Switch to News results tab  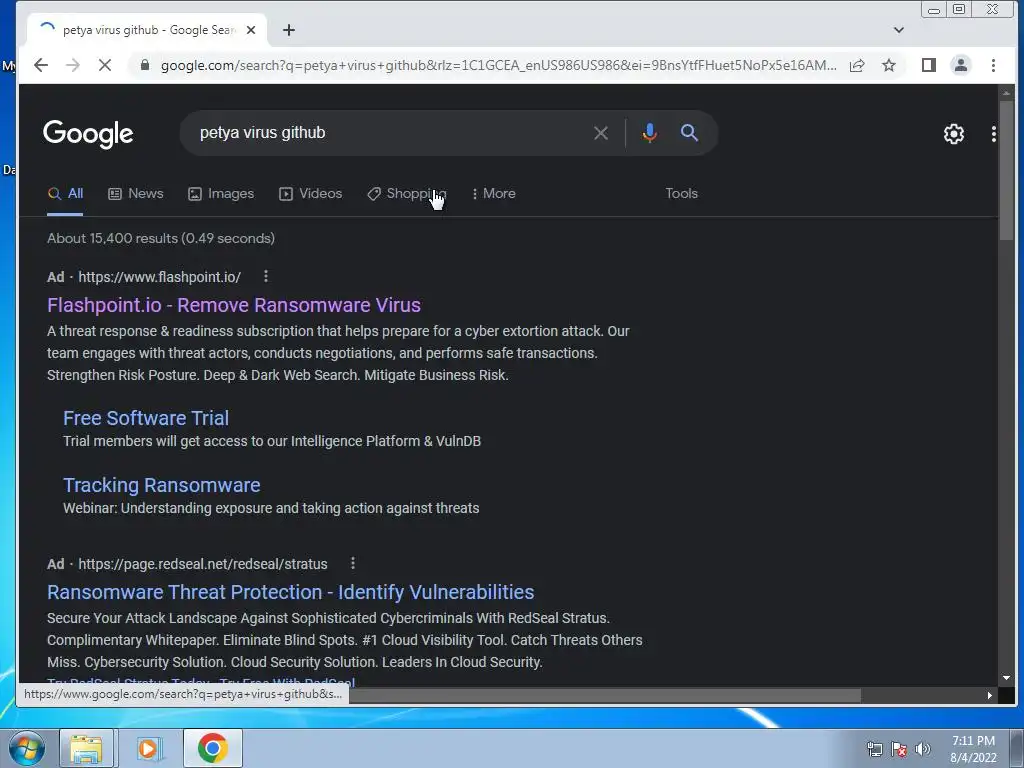pos(136,194)
